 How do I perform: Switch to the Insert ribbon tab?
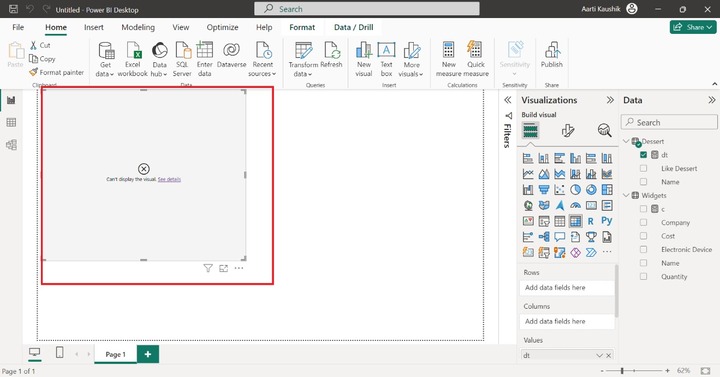(x=94, y=28)
